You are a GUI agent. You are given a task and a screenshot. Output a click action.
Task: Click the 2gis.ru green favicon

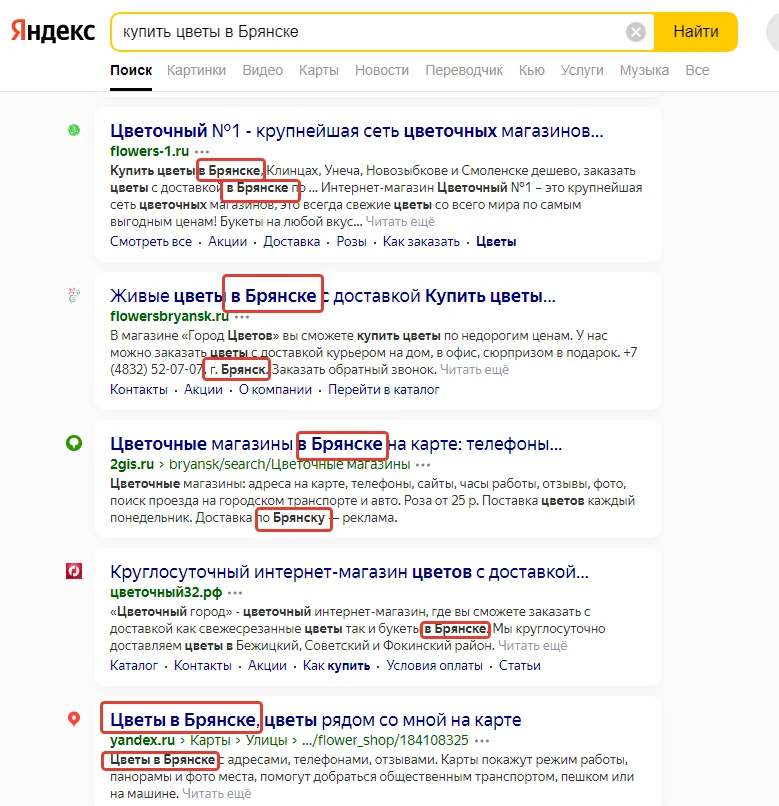coord(73,443)
